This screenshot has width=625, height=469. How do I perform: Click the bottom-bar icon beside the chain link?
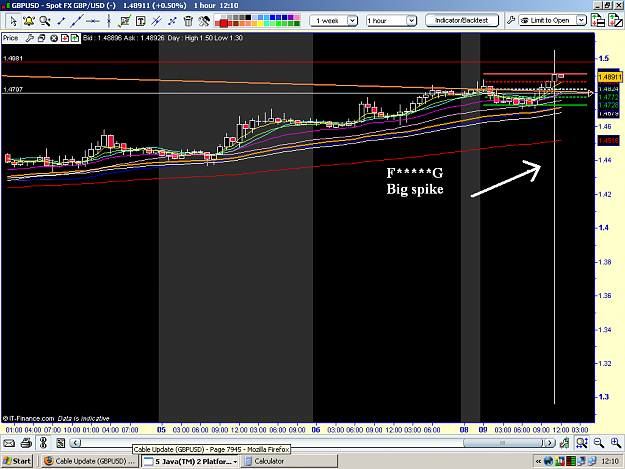pos(61,443)
